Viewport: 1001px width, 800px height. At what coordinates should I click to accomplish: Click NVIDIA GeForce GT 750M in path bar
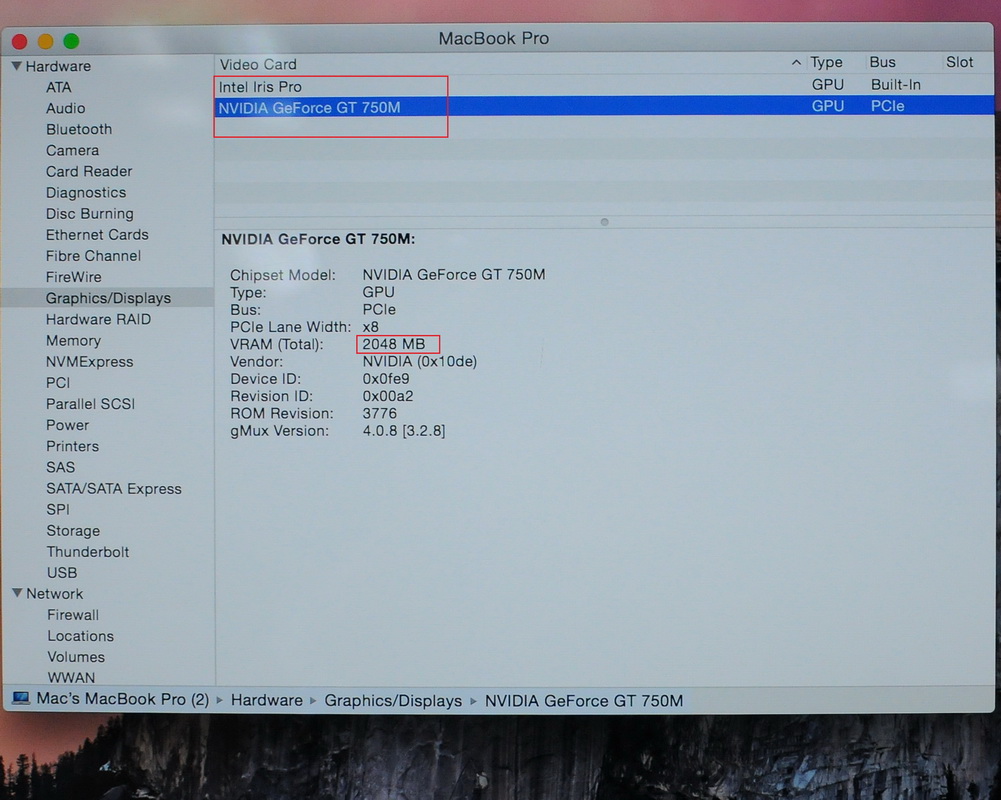(x=584, y=701)
